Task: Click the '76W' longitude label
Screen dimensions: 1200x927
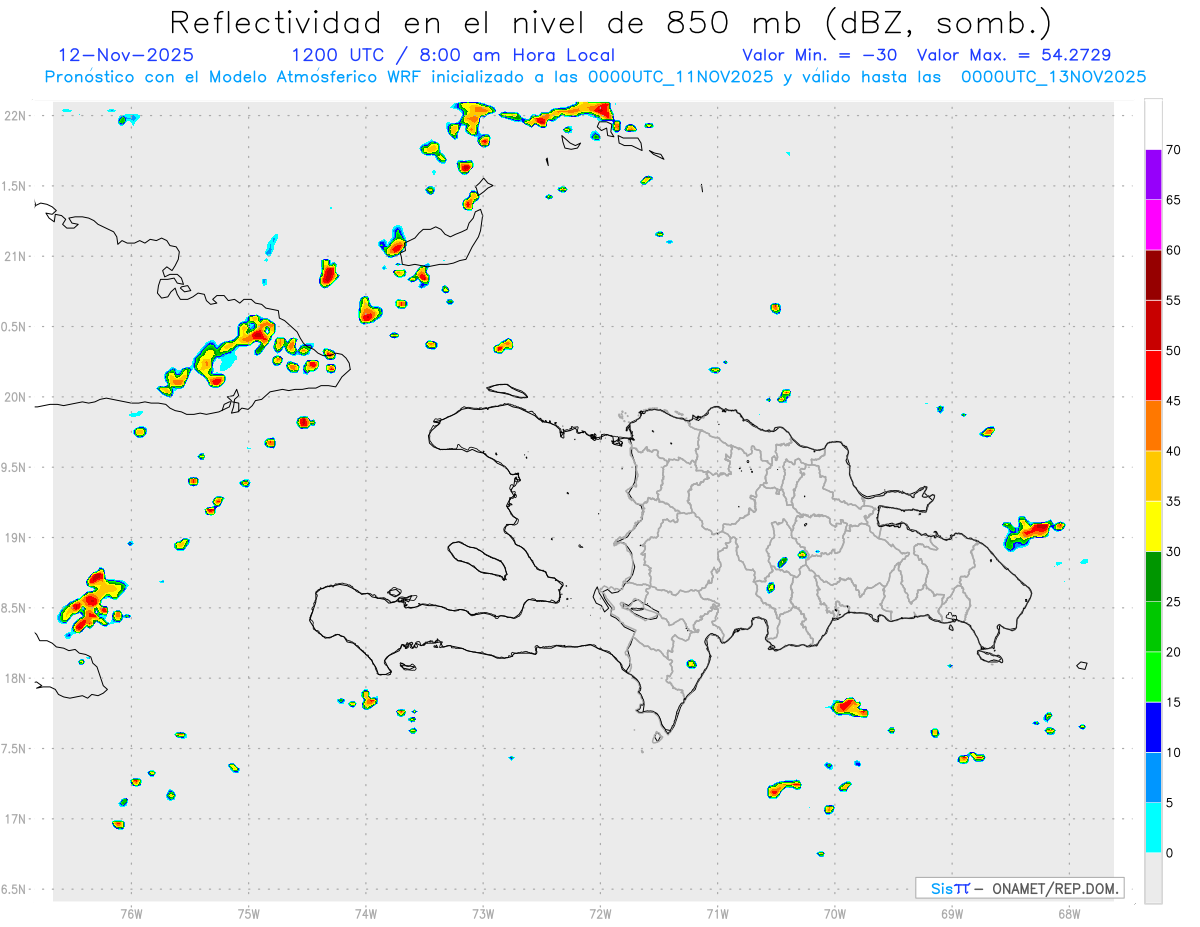Action: point(131,913)
